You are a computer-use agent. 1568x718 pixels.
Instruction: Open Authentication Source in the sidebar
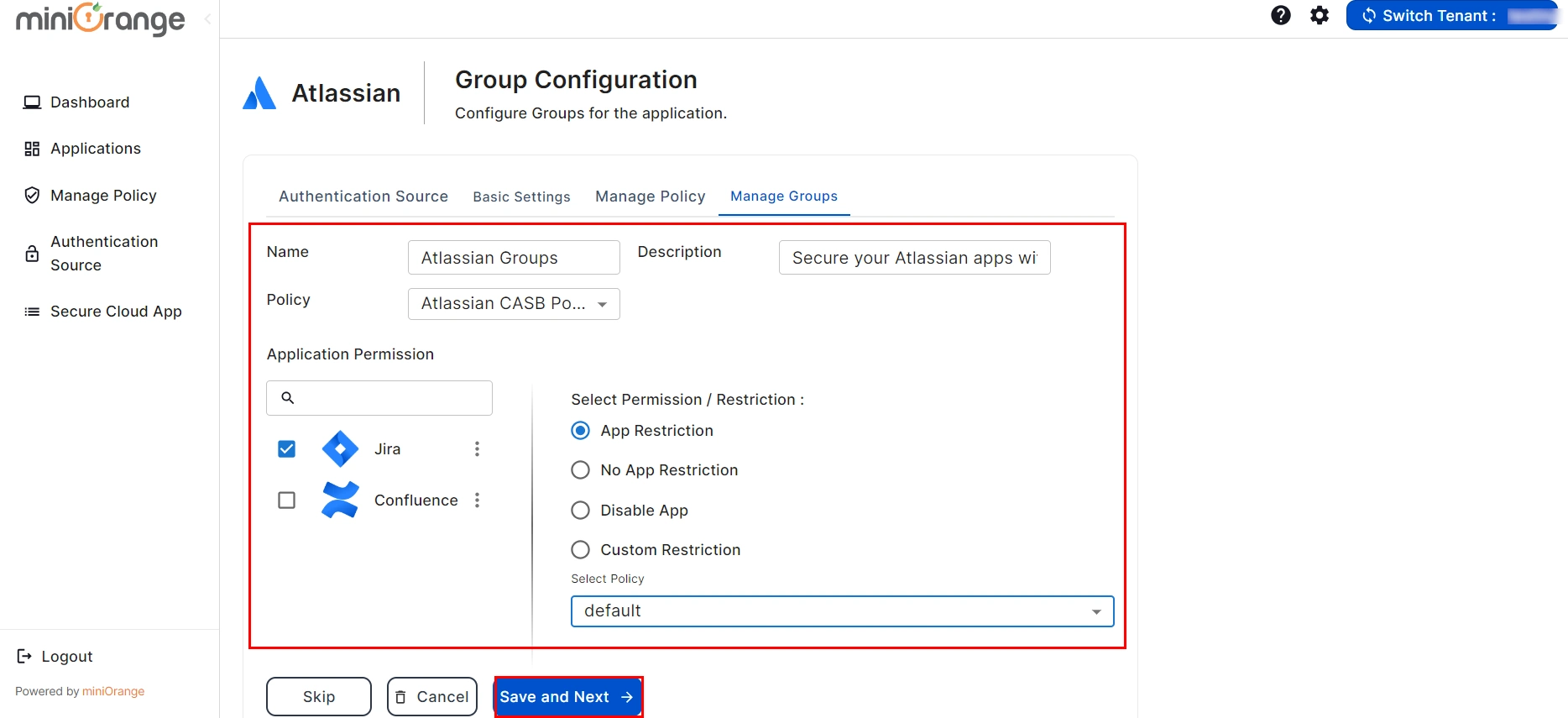[104, 254]
